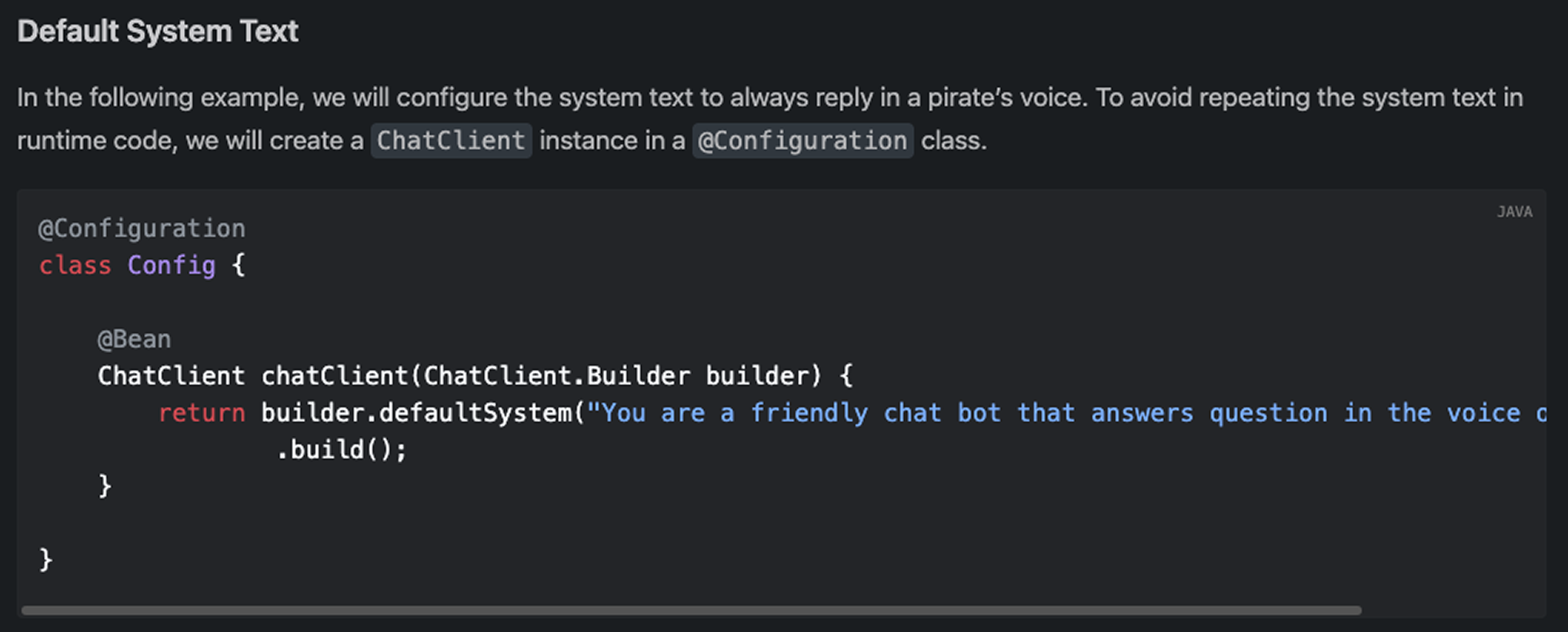The width and height of the screenshot is (1568, 632).
Task: Click the @Configuration annotation in code block
Action: 142,228
